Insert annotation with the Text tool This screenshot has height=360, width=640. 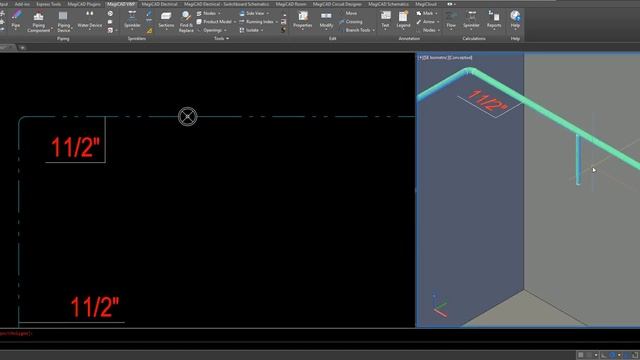click(x=385, y=19)
